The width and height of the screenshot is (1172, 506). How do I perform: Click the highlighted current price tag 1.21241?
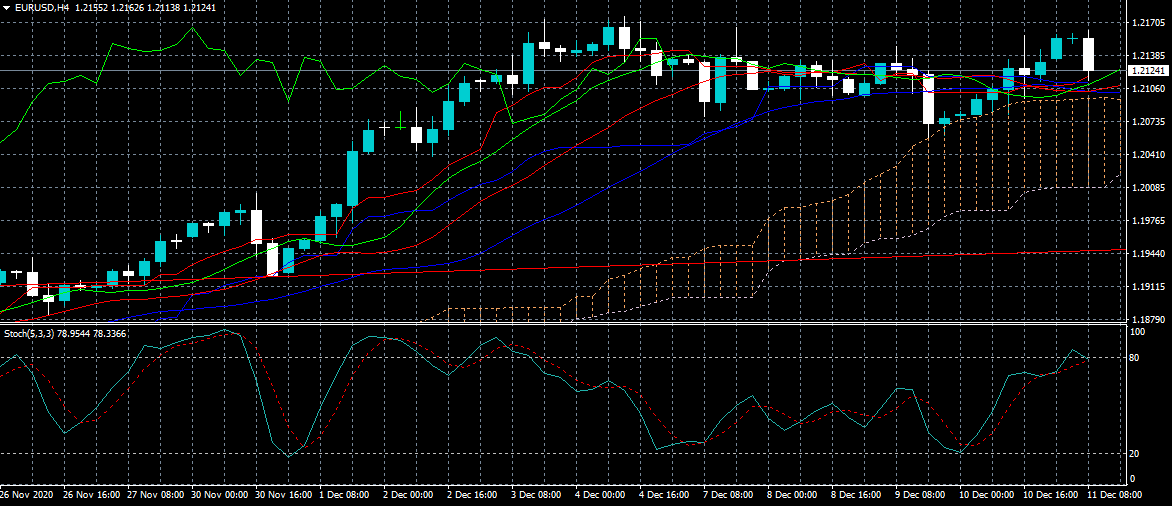coord(1149,71)
